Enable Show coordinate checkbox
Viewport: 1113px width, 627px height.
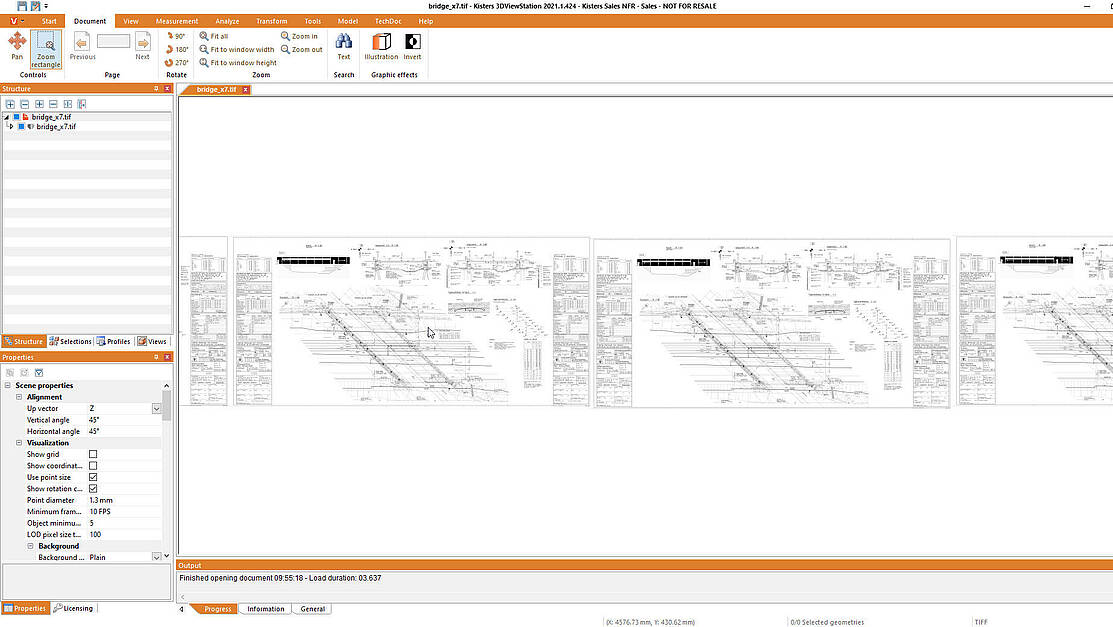93,466
